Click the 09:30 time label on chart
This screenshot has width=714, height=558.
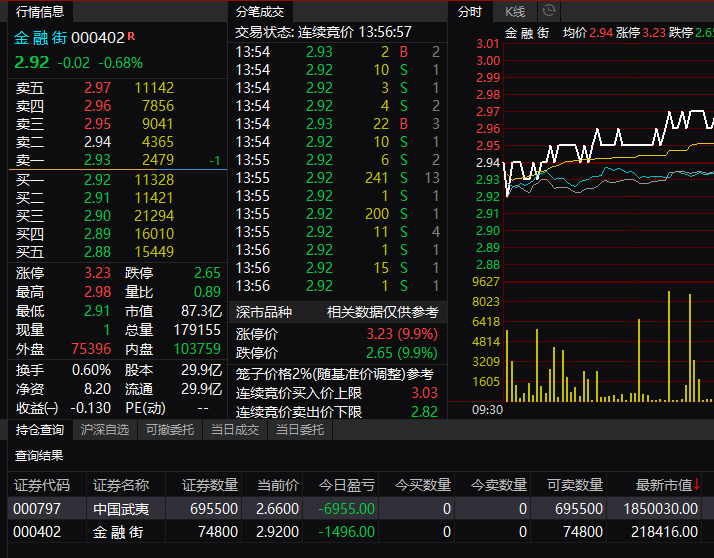click(x=487, y=410)
